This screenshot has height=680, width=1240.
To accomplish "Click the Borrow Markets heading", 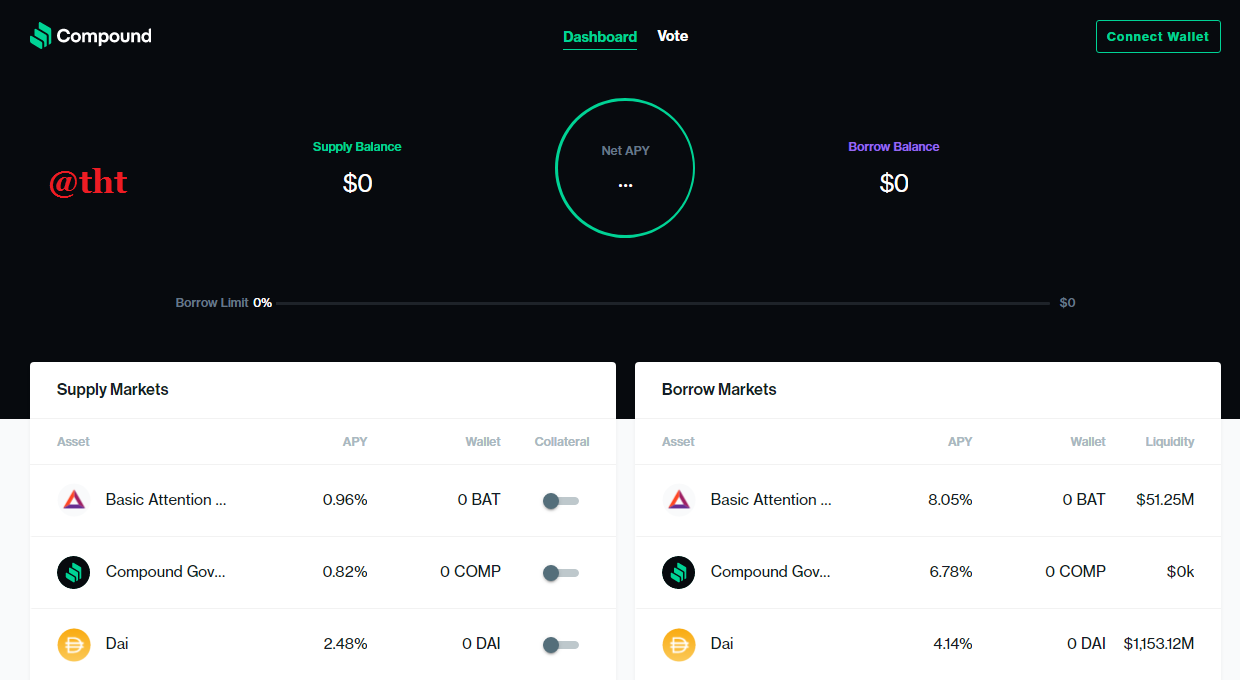I will point(719,390).
